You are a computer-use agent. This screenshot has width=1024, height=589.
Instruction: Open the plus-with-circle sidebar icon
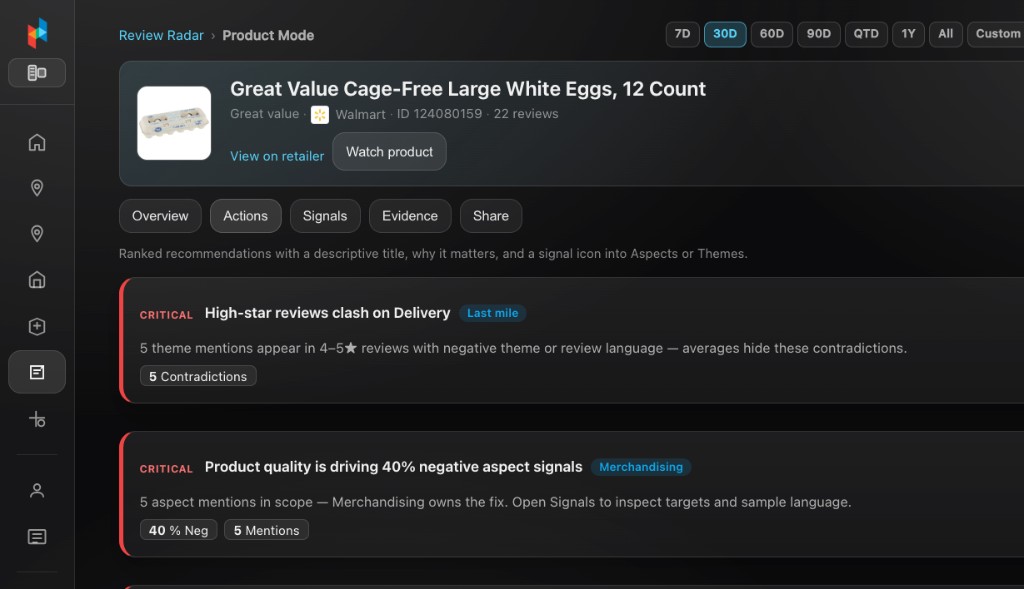pyautogui.click(x=37, y=419)
